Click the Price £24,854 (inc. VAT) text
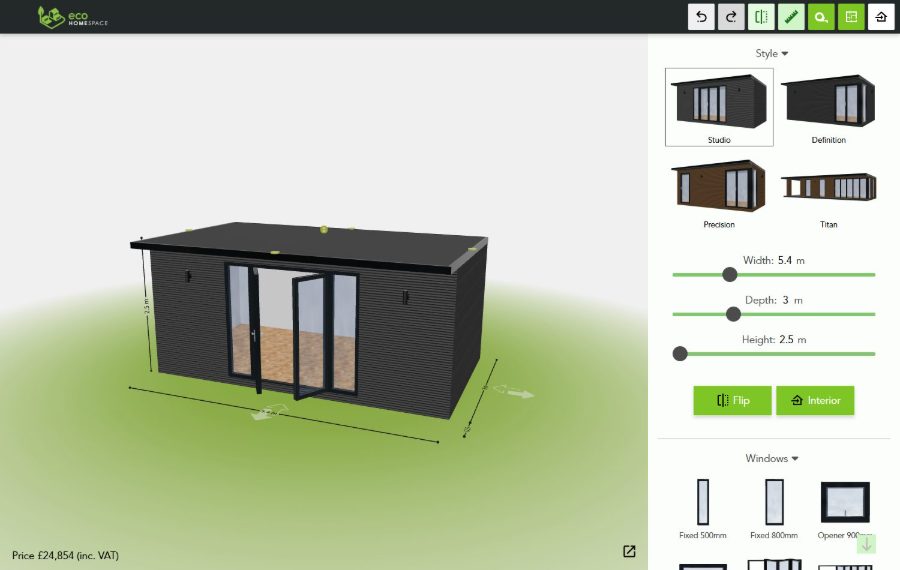This screenshot has height=570, width=900. pos(65,555)
